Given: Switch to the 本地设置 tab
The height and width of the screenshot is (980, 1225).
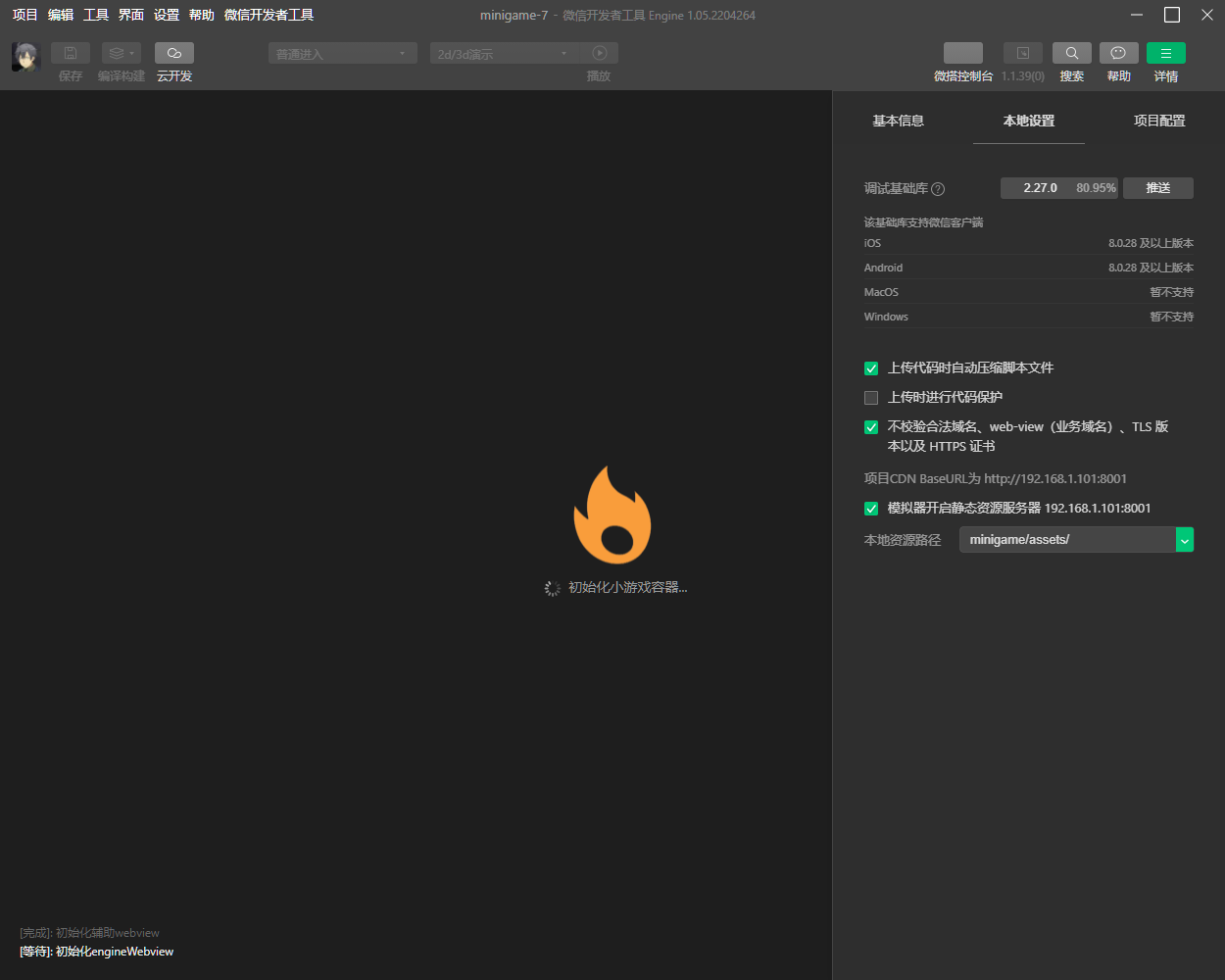Looking at the screenshot, I should coord(1029,121).
